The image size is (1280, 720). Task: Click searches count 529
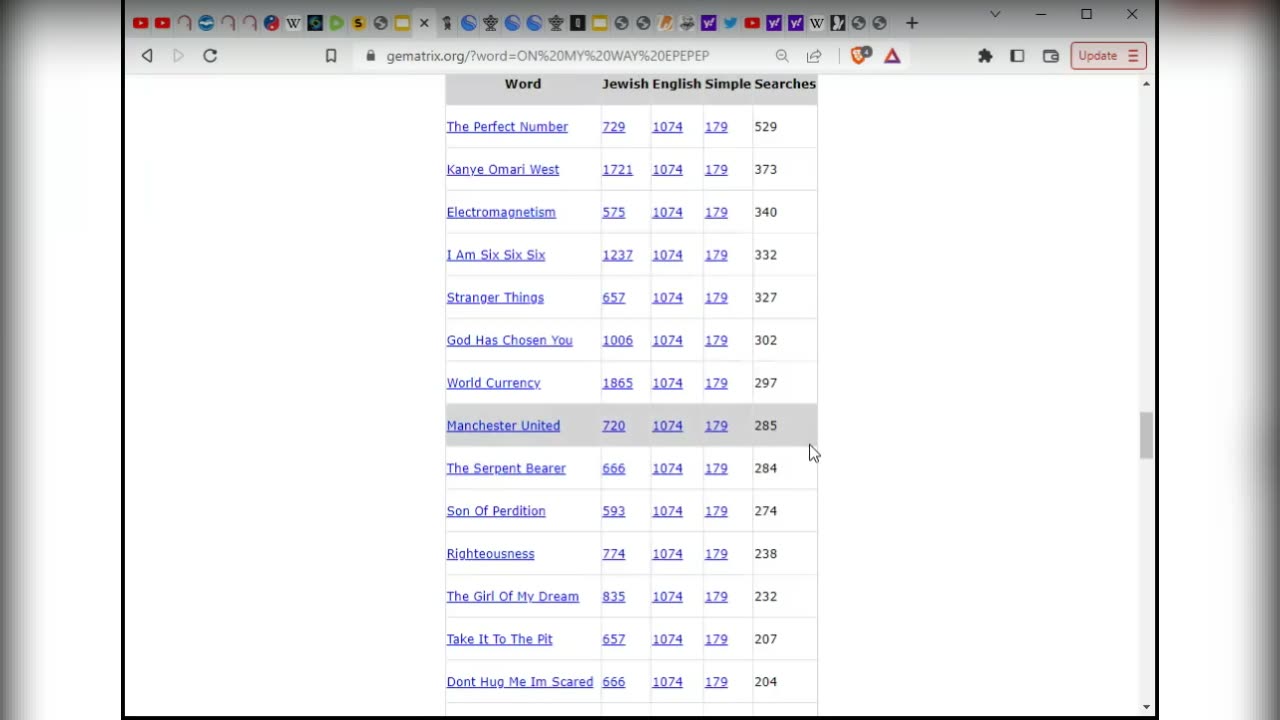click(x=766, y=127)
